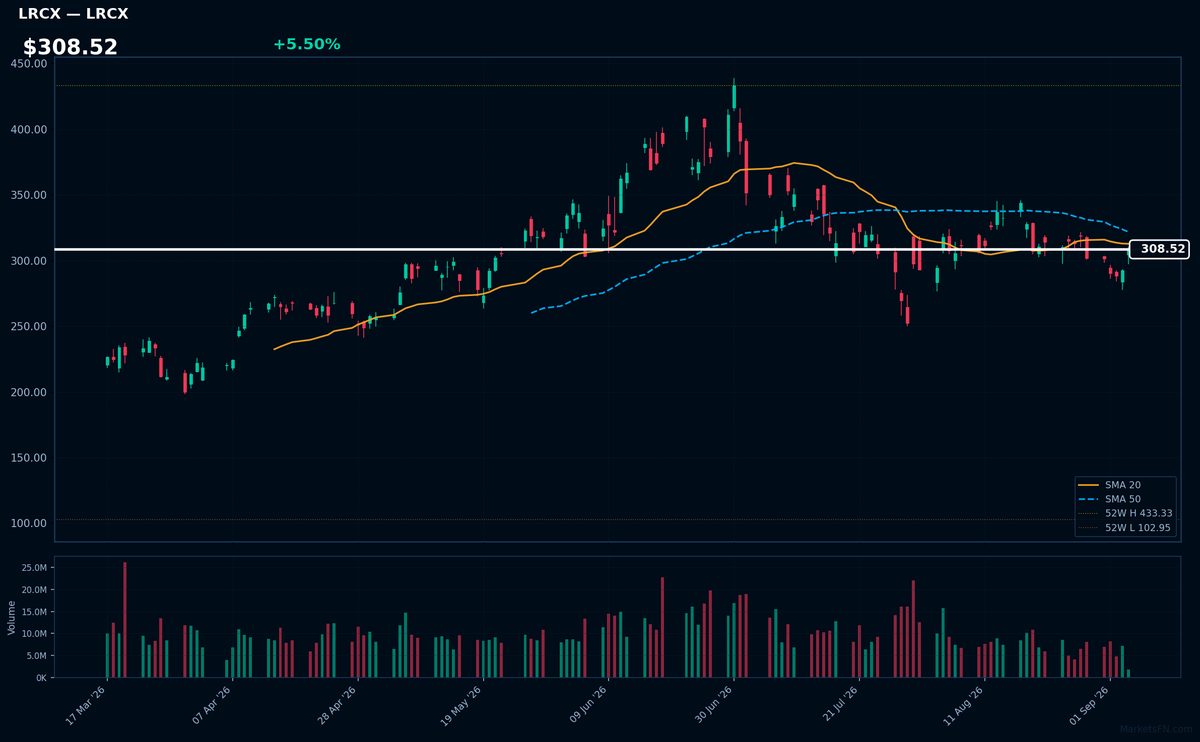Click the 20.0M volume axis label
Screen dimensions: 1200x742
coord(34,590)
